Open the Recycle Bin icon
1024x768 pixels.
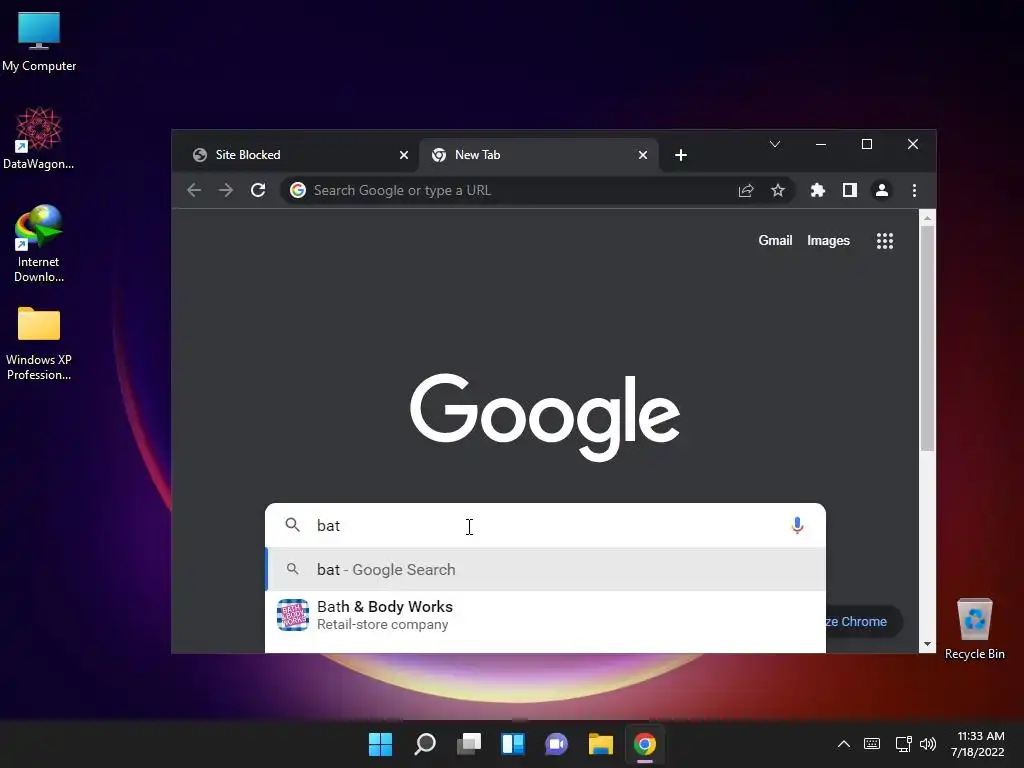click(x=974, y=629)
